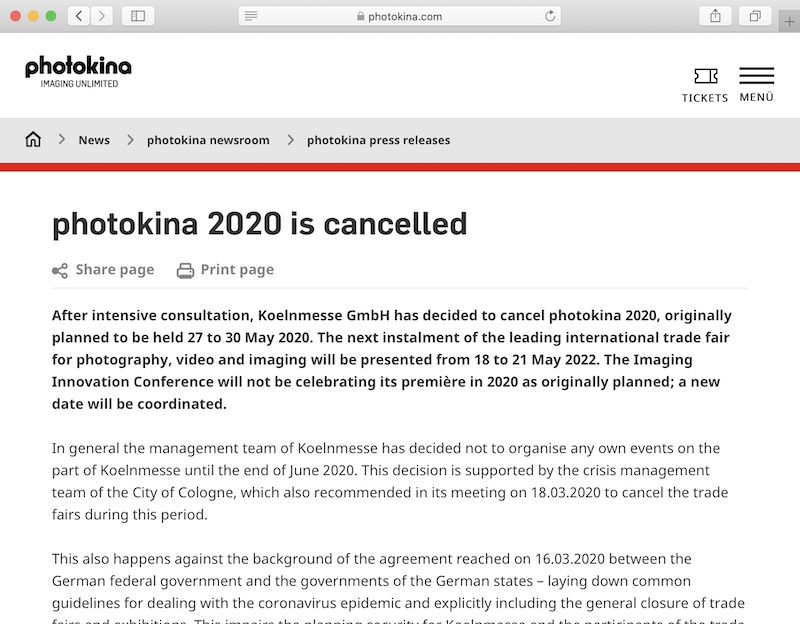Click the Share page icon
Viewport: 800px width, 624px height.
[60, 270]
